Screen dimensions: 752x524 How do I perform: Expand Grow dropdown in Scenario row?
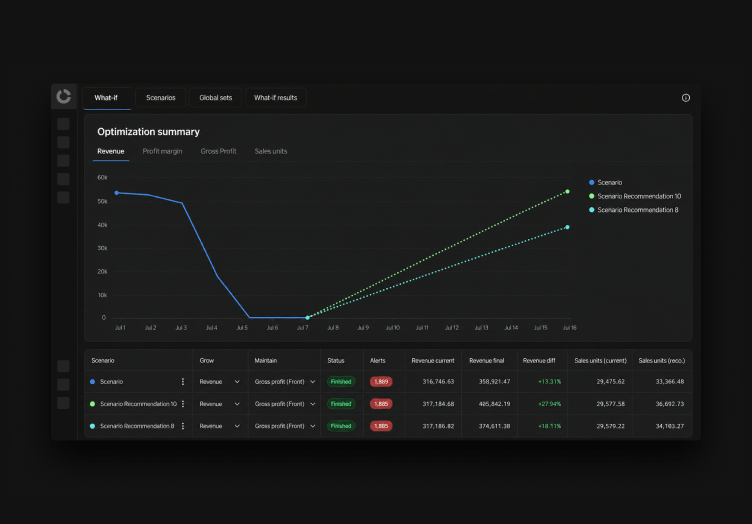[x=220, y=382]
